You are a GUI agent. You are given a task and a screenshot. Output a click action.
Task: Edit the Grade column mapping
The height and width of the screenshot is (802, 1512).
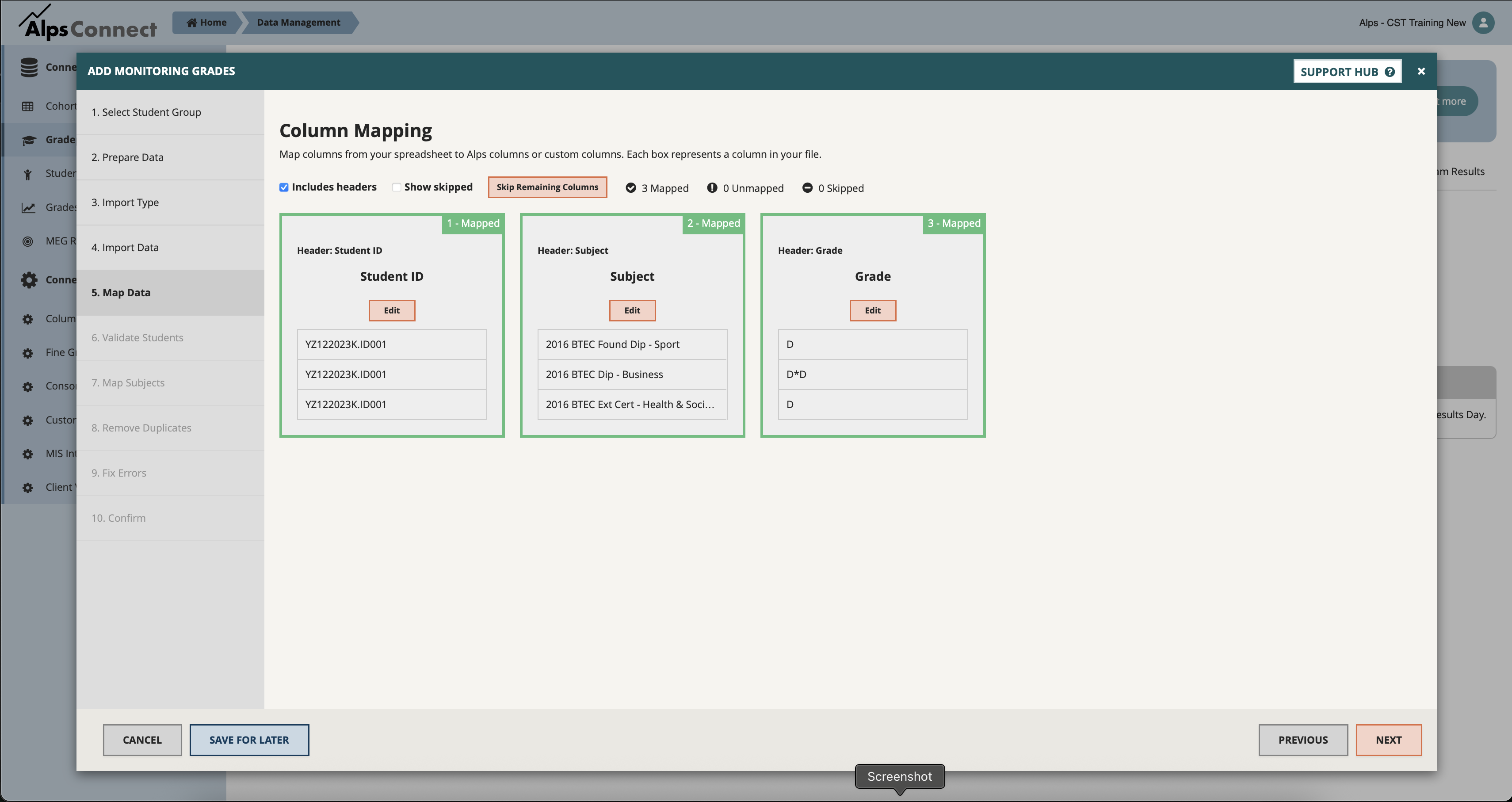coord(873,310)
